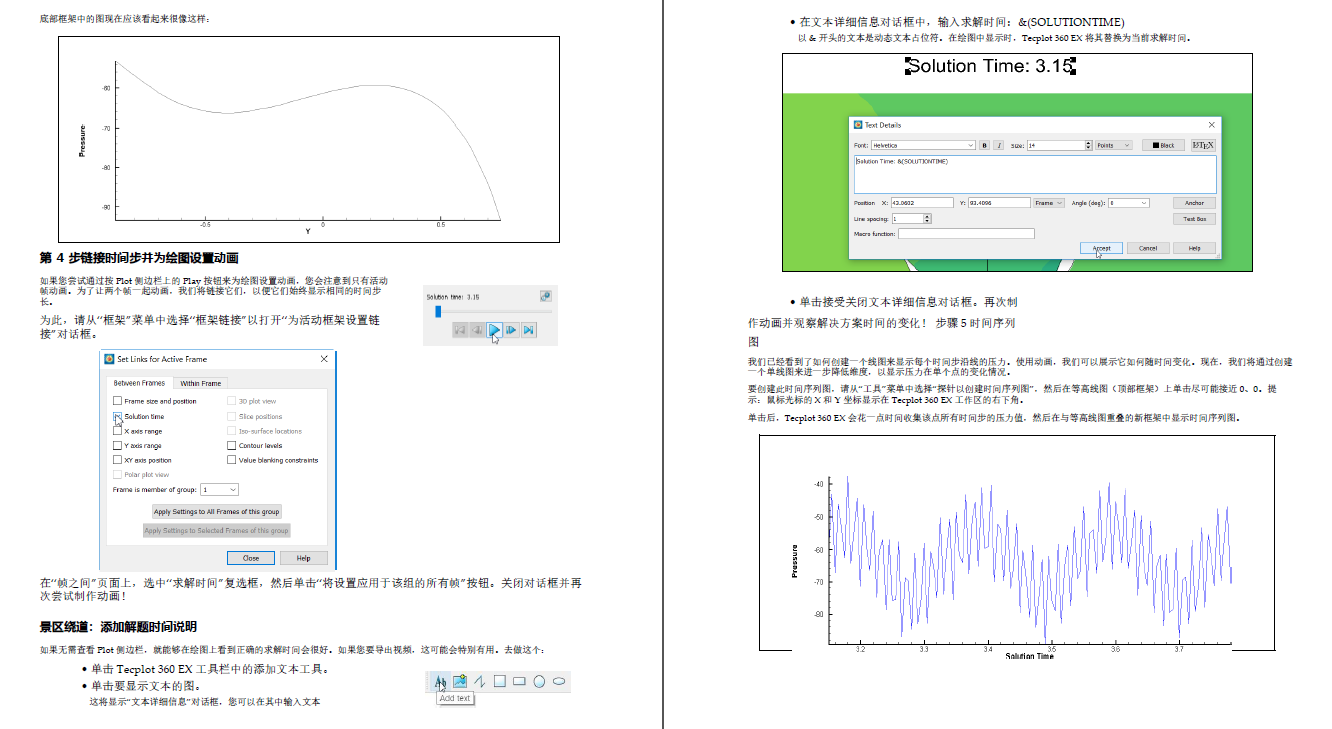This screenshot has height=729, width=1332.
Task: Click the Iso-surface locations checkbox
Action: coord(231,431)
